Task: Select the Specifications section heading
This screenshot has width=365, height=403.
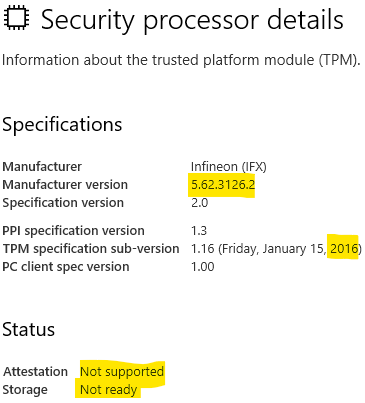Action: [x=62, y=125]
